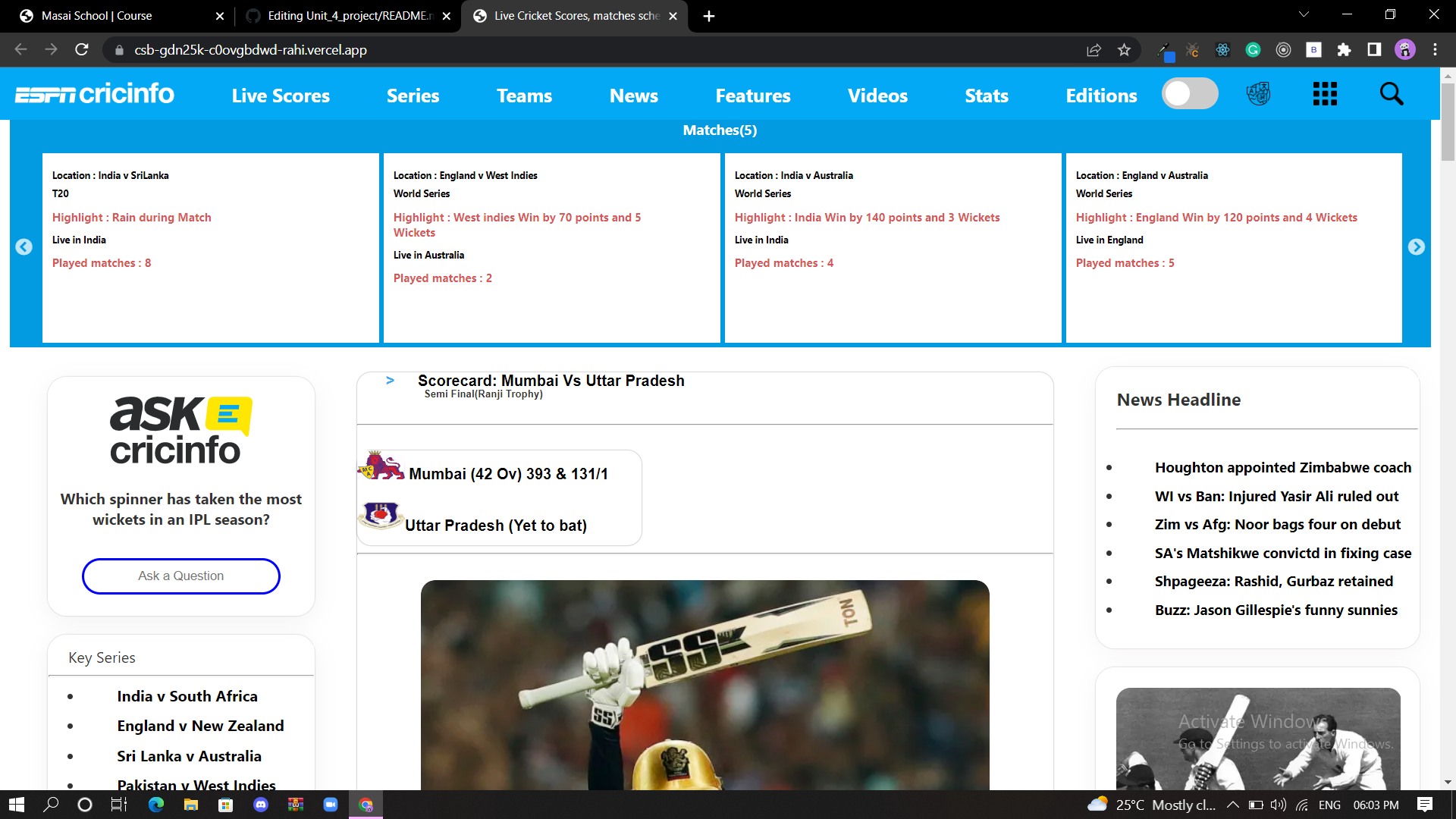The height and width of the screenshot is (819, 1456).
Task: Open the Houghton appointed Zimbabwe coach headline
Action: 1282,467
